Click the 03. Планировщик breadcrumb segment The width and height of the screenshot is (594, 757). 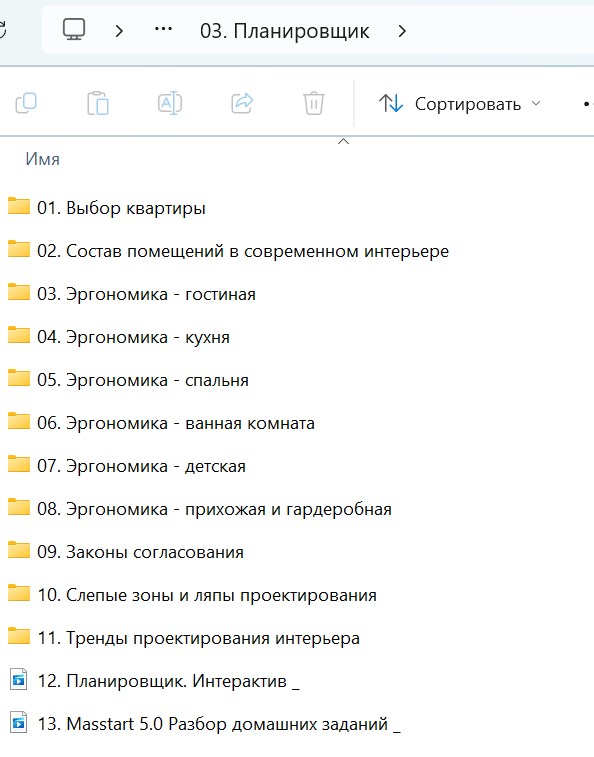pyautogui.click(x=284, y=31)
